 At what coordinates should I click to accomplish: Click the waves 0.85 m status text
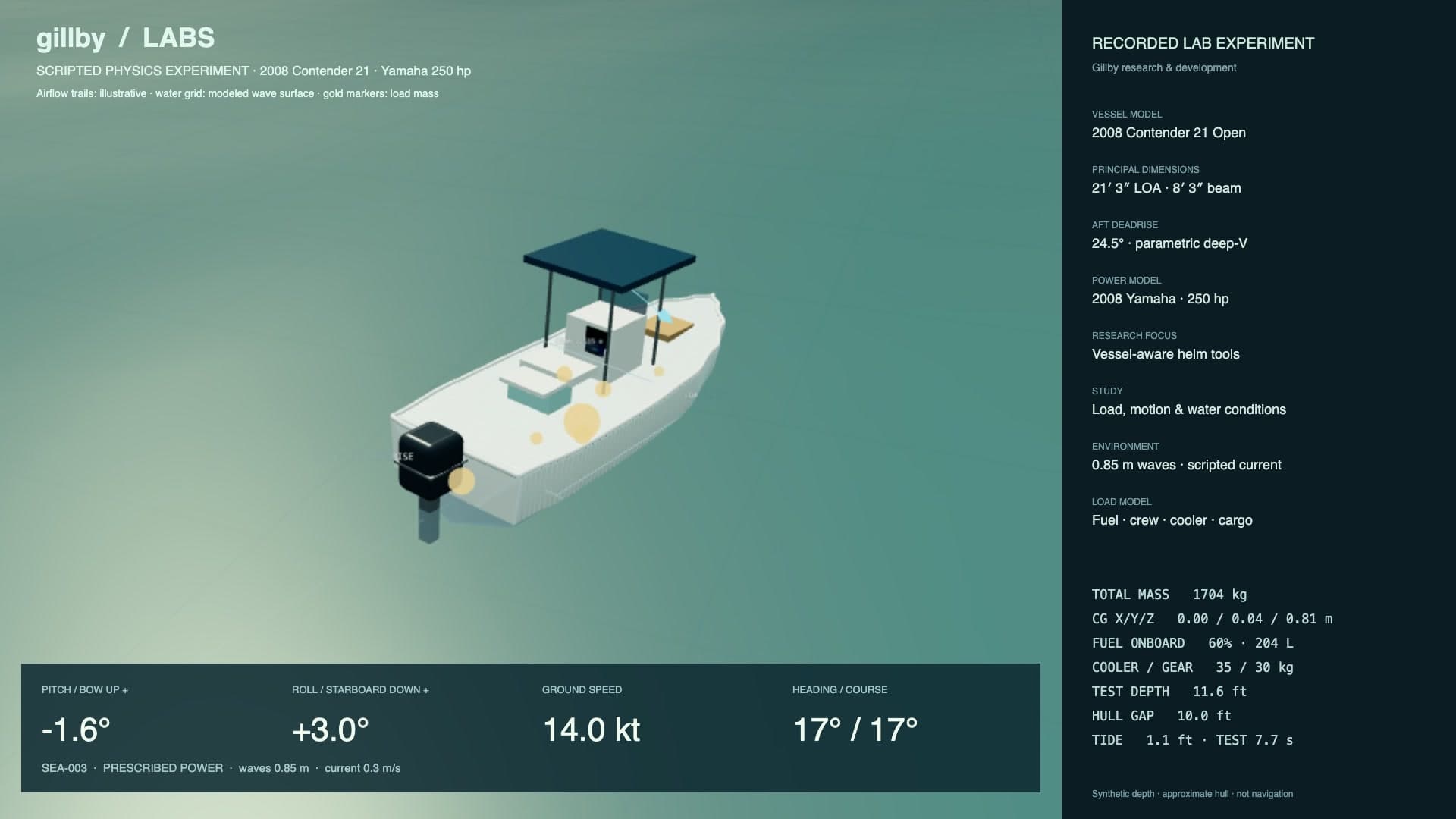pyautogui.click(x=274, y=768)
